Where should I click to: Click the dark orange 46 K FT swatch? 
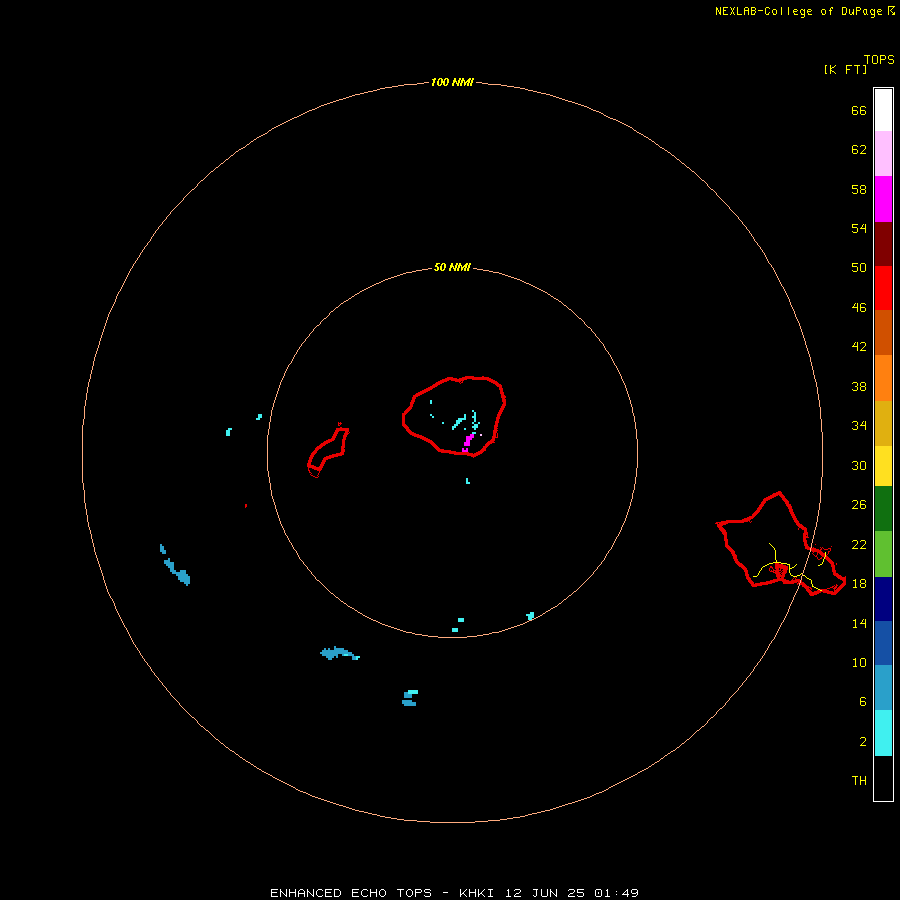click(883, 333)
